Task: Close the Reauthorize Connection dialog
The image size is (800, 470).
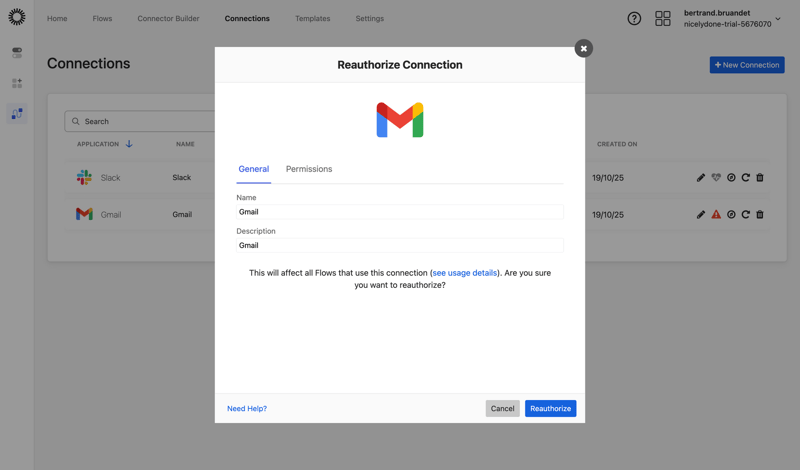Action: 583,48
